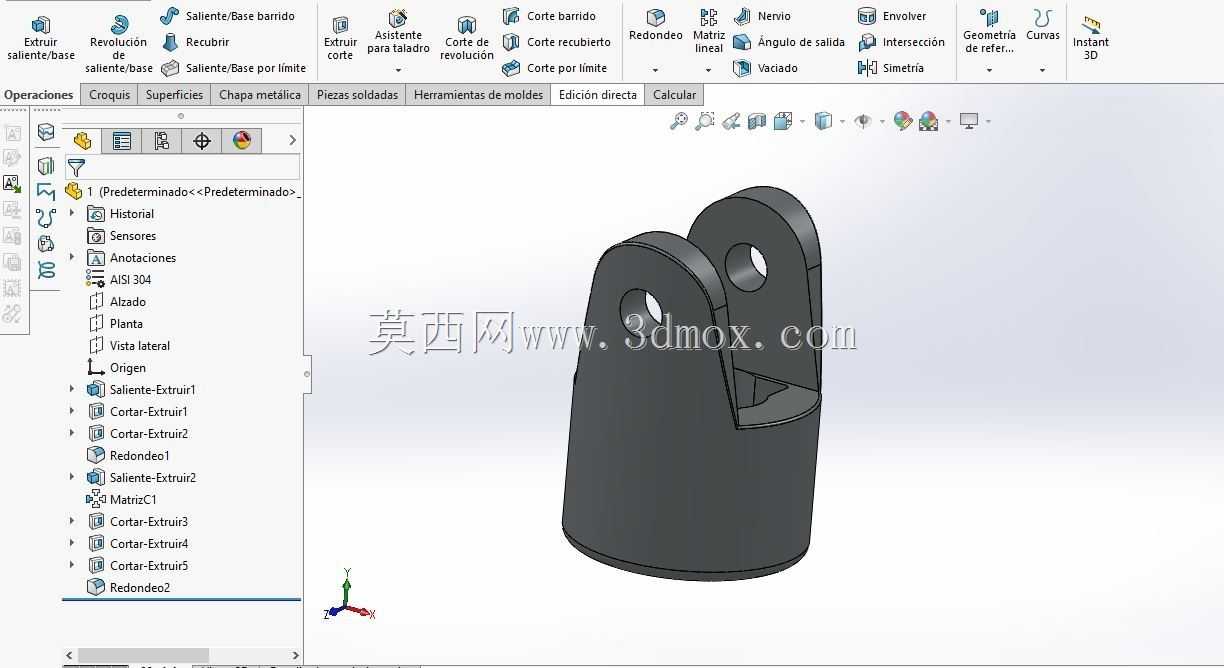Choose the Envolver tool
1224x668 pixels.
892,16
